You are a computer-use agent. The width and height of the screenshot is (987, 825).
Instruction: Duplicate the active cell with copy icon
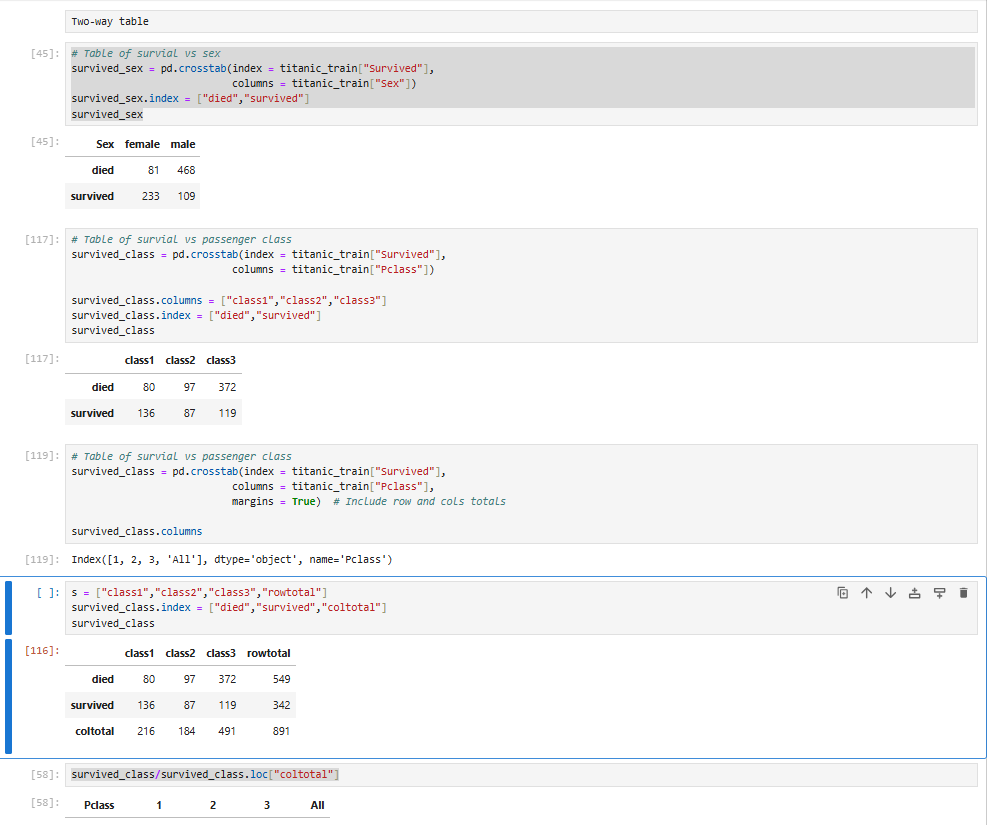click(842, 593)
